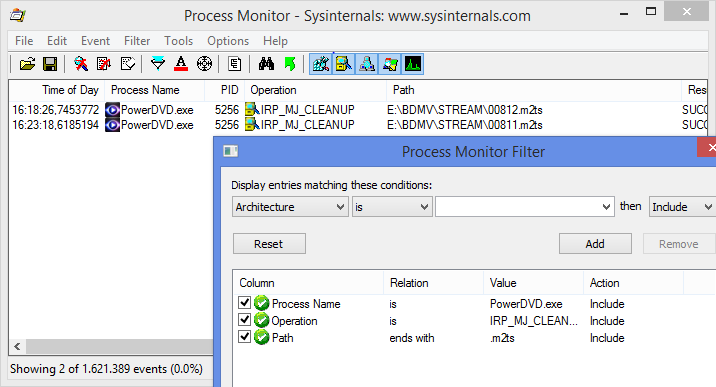Click the Process Name column header in the event list
The width and height of the screenshot is (716, 387).
(155, 90)
